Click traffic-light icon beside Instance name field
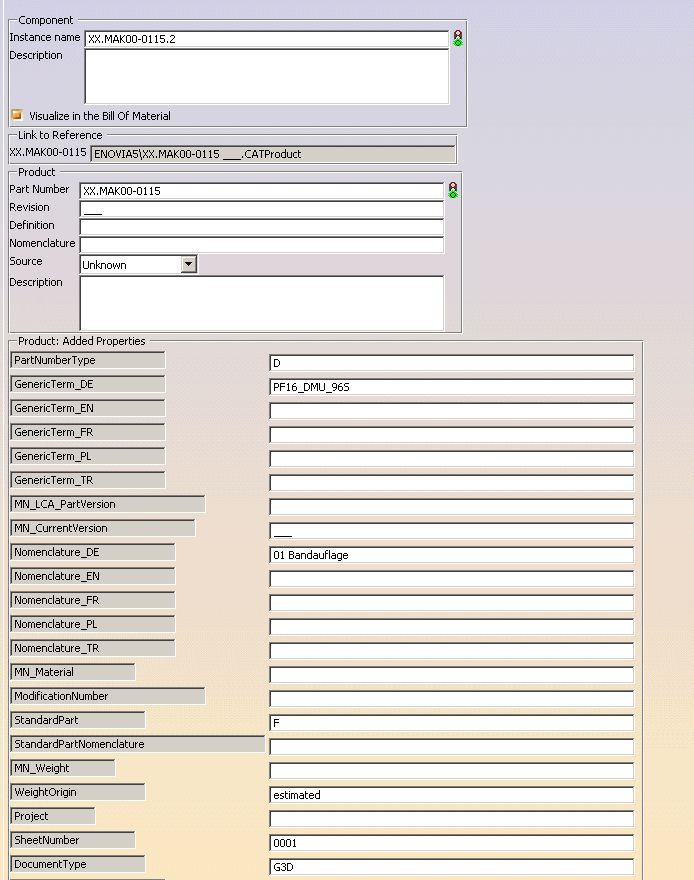The height and width of the screenshot is (880, 694). click(458, 38)
